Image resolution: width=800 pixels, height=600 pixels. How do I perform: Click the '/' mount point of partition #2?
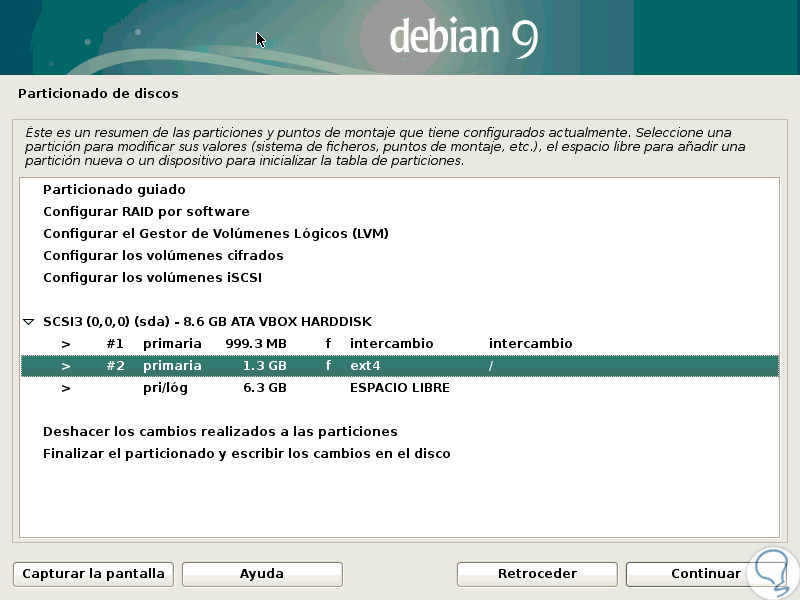click(x=491, y=366)
